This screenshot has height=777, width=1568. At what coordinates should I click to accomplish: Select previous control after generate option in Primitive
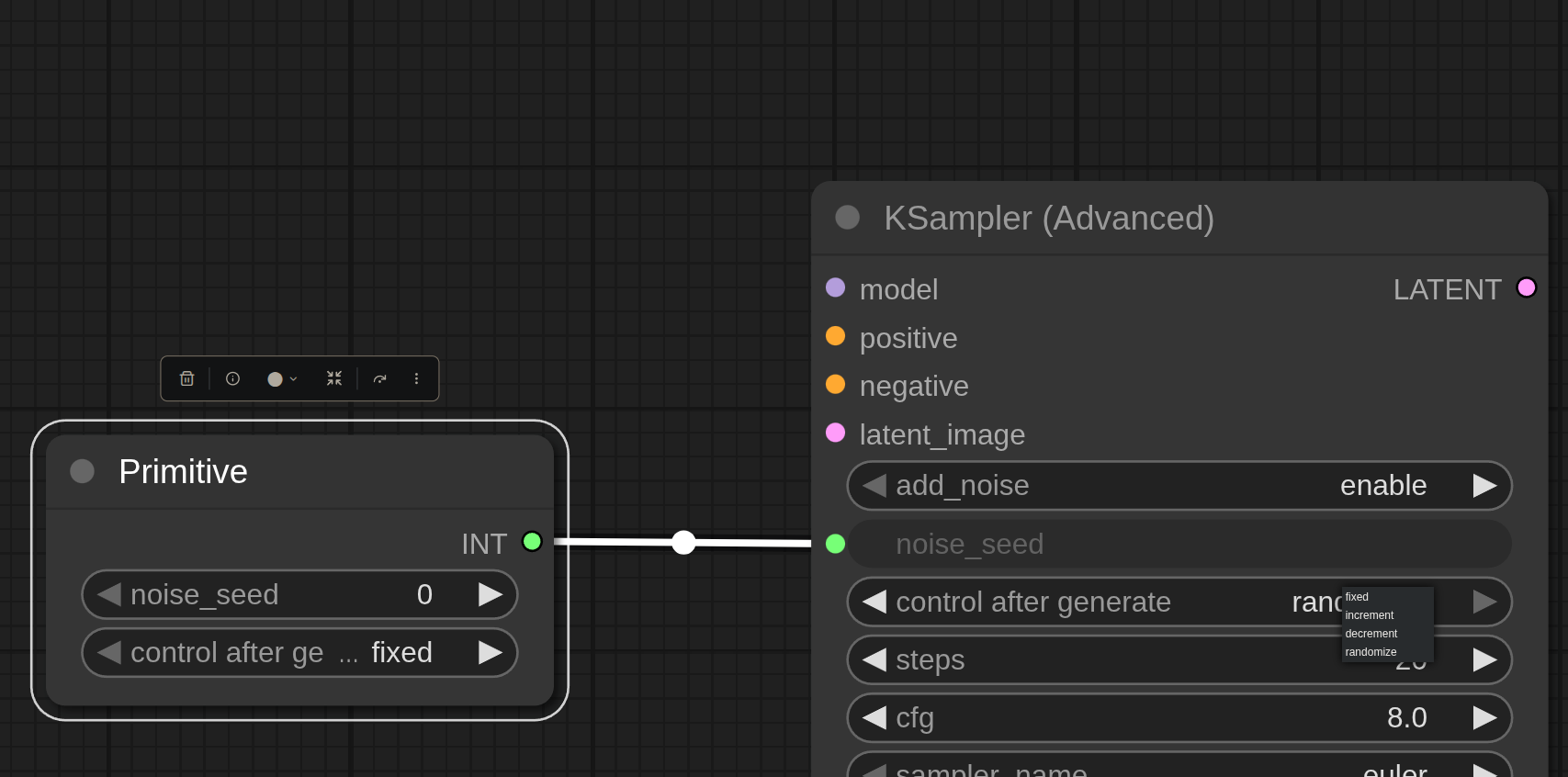coord(109,652)
